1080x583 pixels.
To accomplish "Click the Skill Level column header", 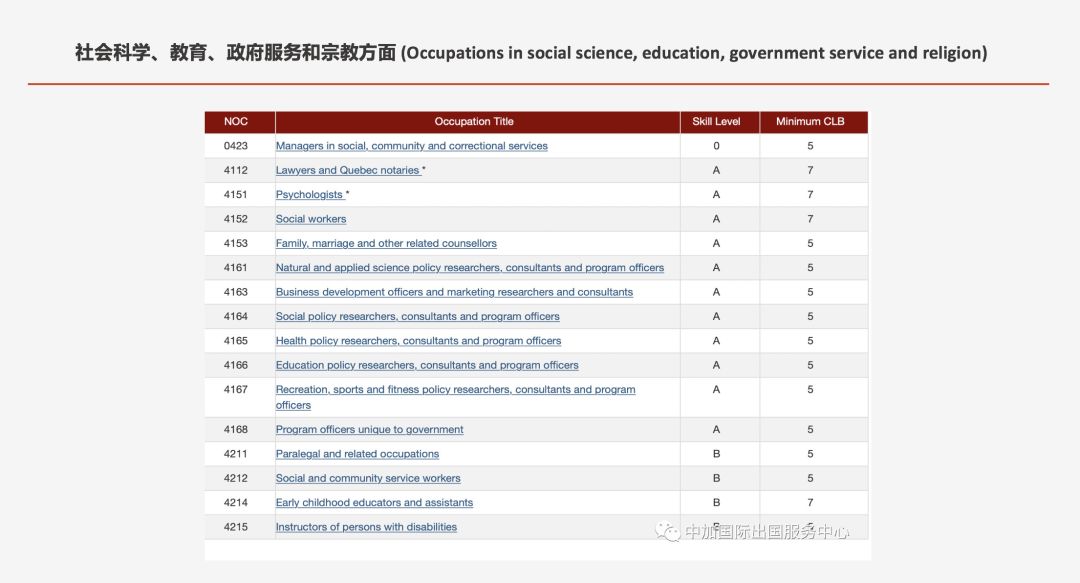I will click(x=716, y=122).
